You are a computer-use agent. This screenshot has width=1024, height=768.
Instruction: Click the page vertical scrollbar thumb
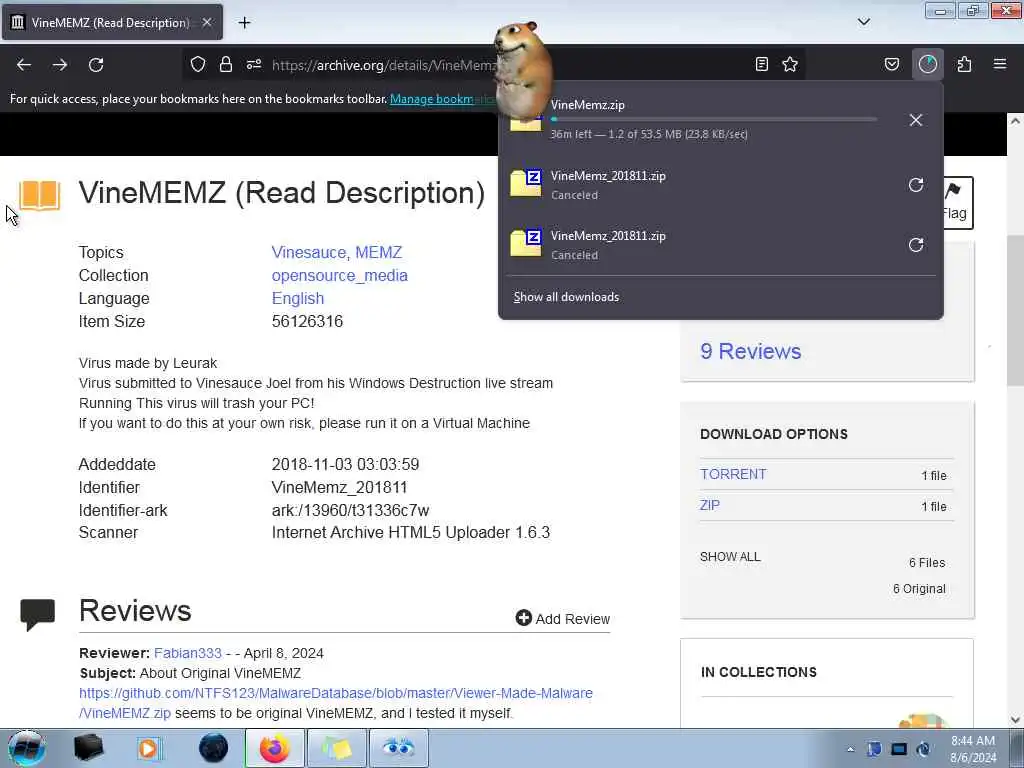[x=1015, y=310]
